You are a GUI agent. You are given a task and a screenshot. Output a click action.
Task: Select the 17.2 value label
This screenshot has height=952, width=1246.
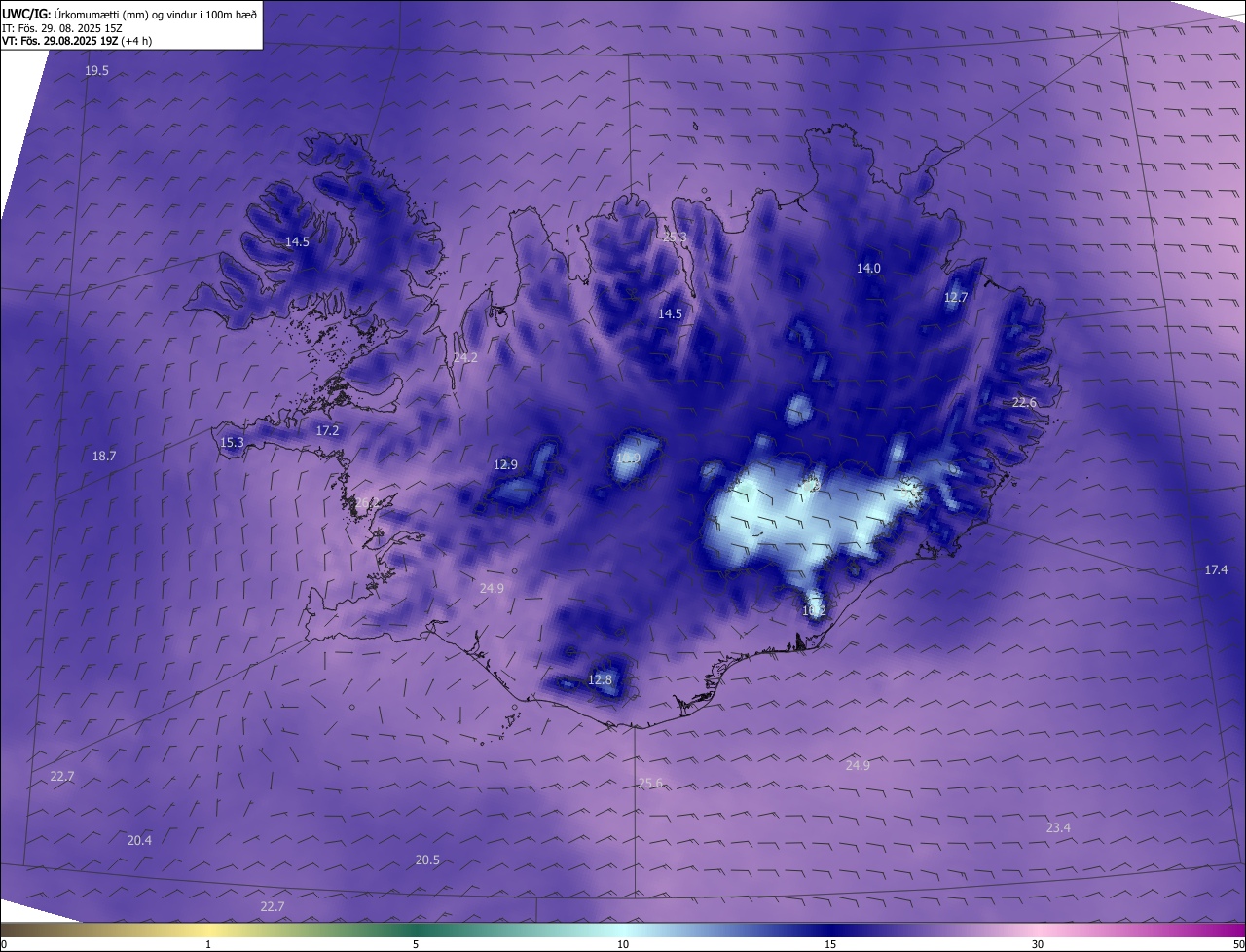coord(327,430)
